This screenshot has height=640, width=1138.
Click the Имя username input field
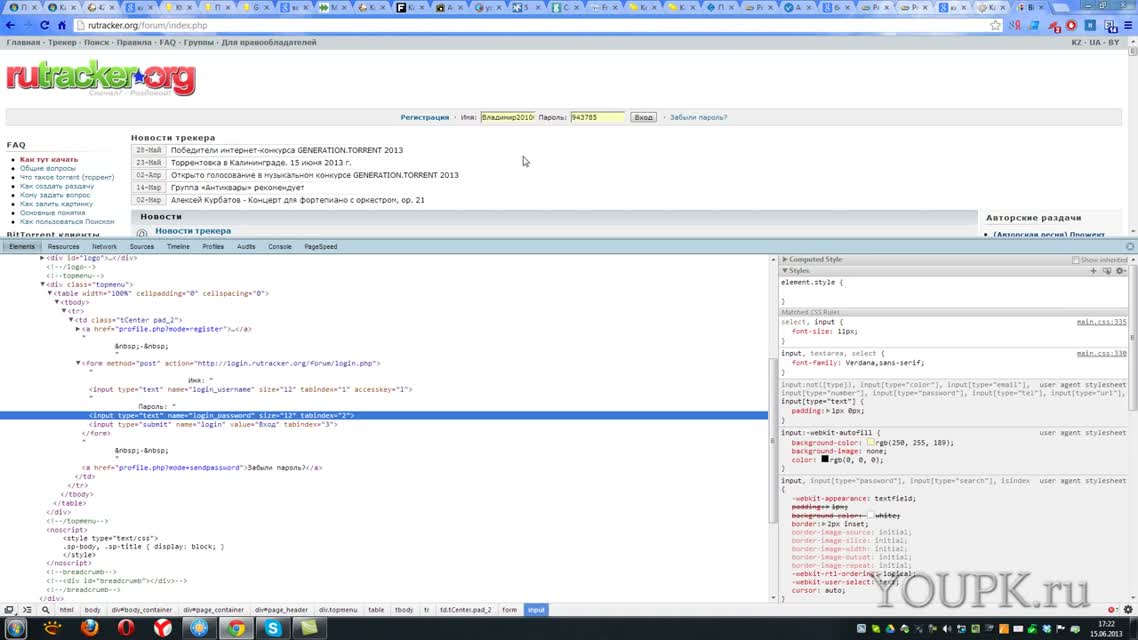click(507, 117)
